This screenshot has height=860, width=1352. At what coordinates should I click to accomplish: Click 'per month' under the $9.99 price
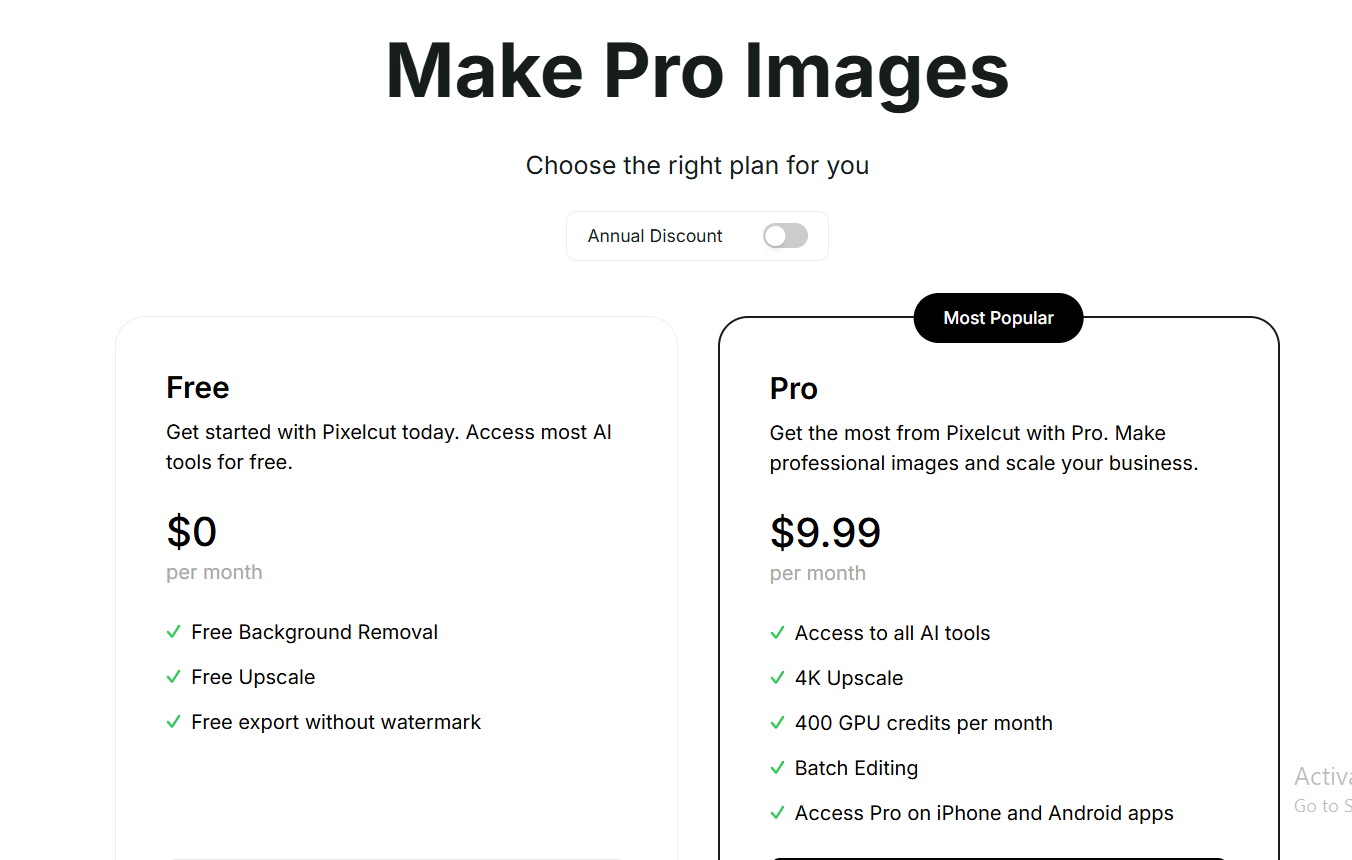[x=818, y=573]
